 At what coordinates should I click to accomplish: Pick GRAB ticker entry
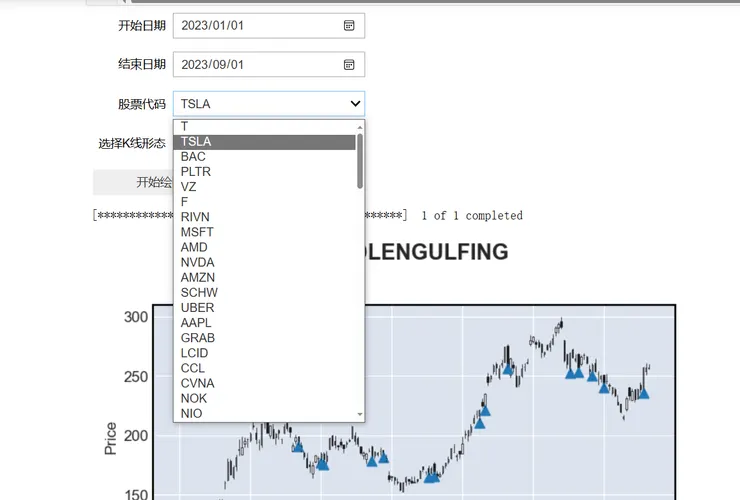[x=264, y=338]
